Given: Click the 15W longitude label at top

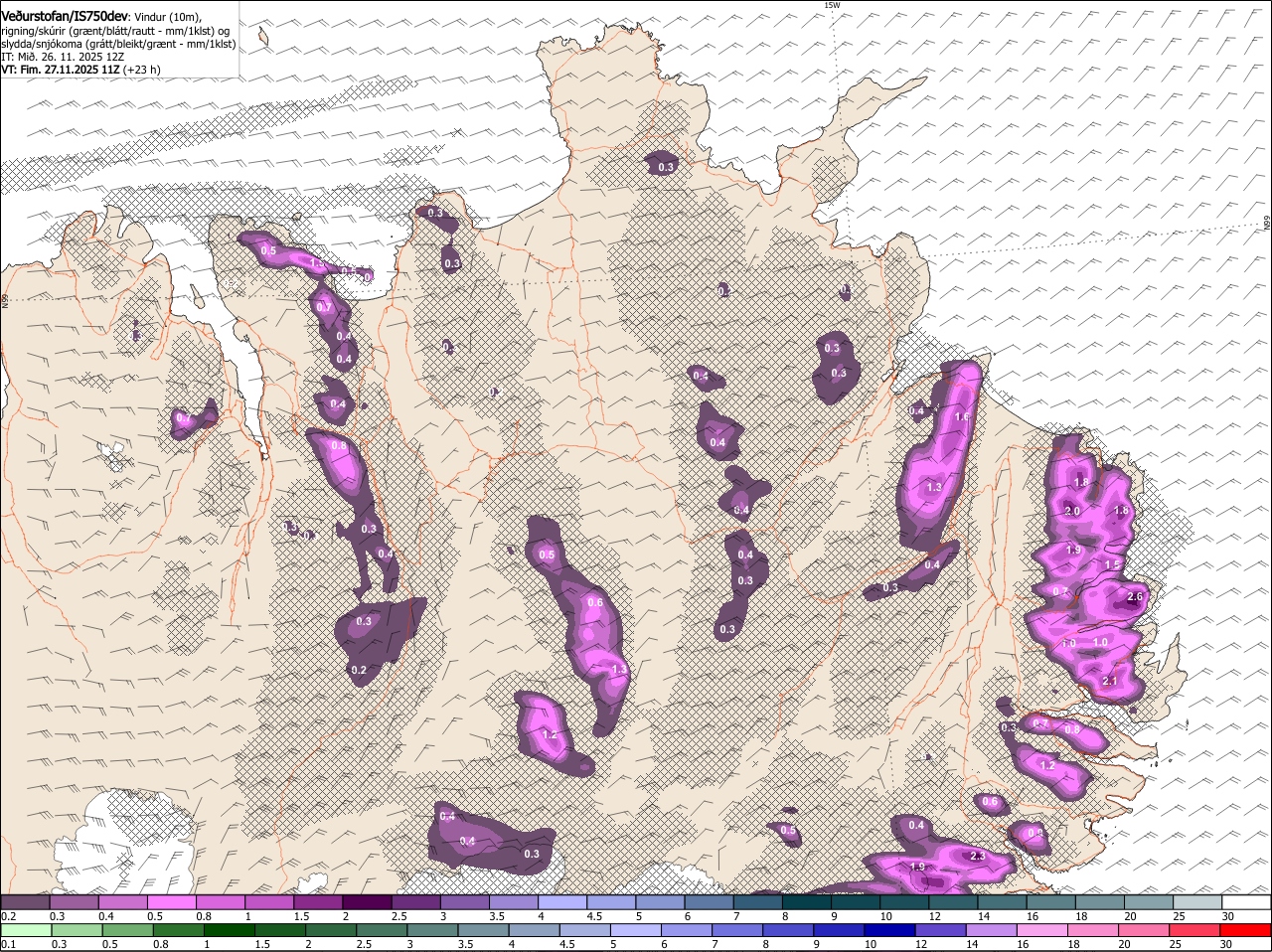Looking at the screenshot, I should click(x=832, y=5).
